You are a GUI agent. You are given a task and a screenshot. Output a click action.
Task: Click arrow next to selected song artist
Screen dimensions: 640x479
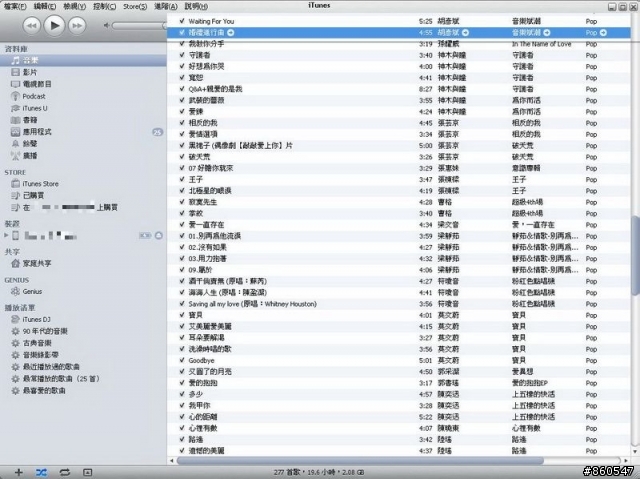tap(465, 32)
